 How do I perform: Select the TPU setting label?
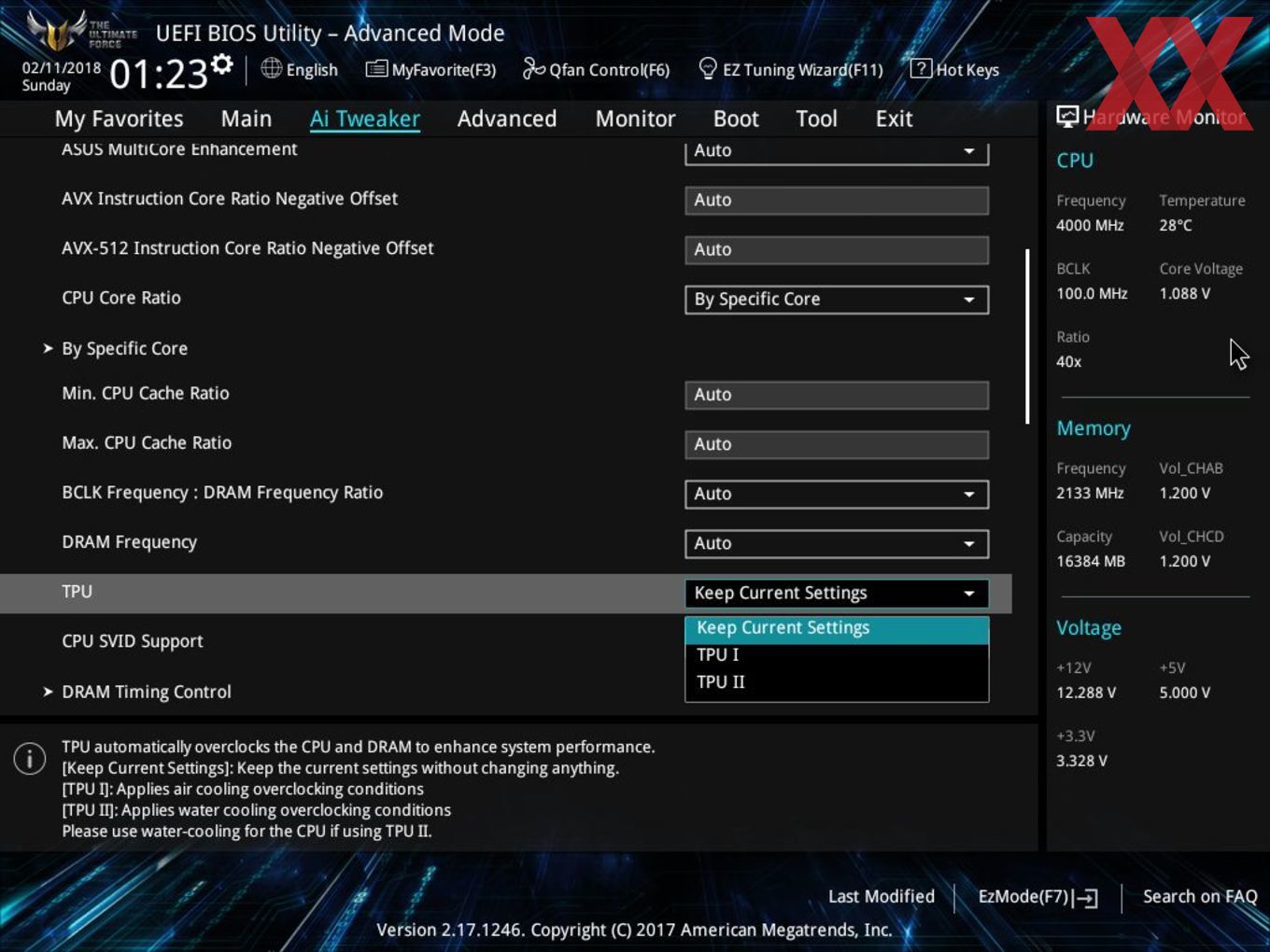tap(77, 592)
